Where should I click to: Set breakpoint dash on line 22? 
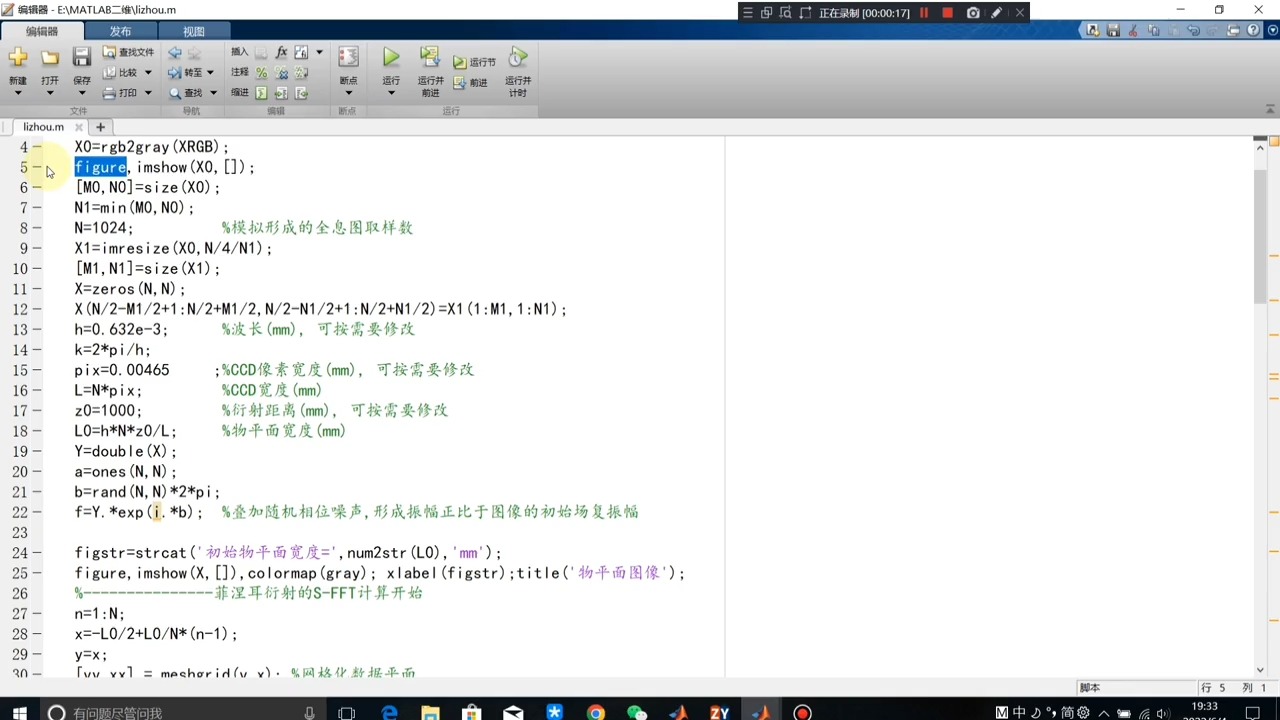(37, 512)
